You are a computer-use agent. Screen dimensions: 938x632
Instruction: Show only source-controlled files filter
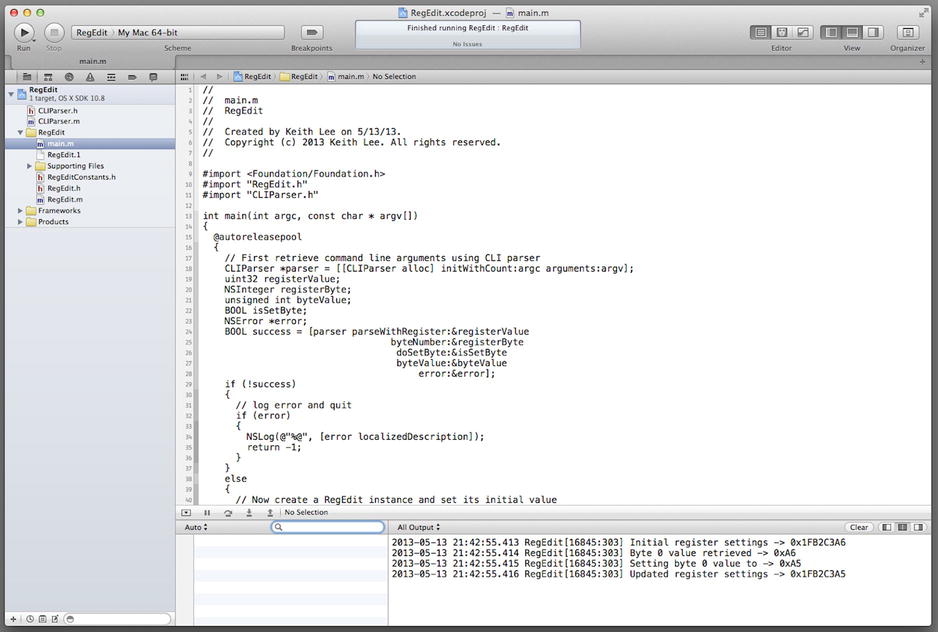coord(42,619)
